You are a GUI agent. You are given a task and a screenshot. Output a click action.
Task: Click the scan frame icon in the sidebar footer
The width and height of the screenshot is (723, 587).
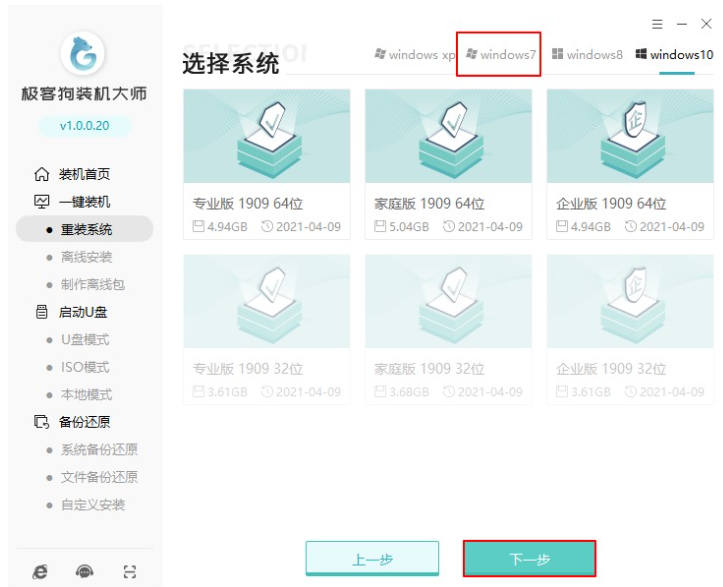click(x=130, y=572)
